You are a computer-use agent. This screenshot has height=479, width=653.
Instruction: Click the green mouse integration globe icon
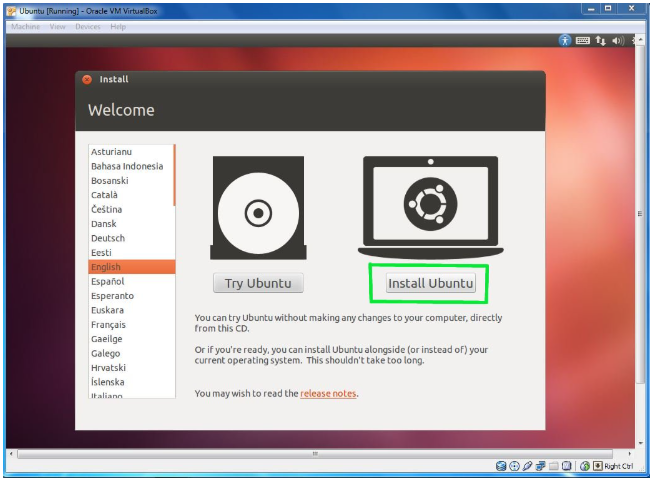[x=585, y=466]
